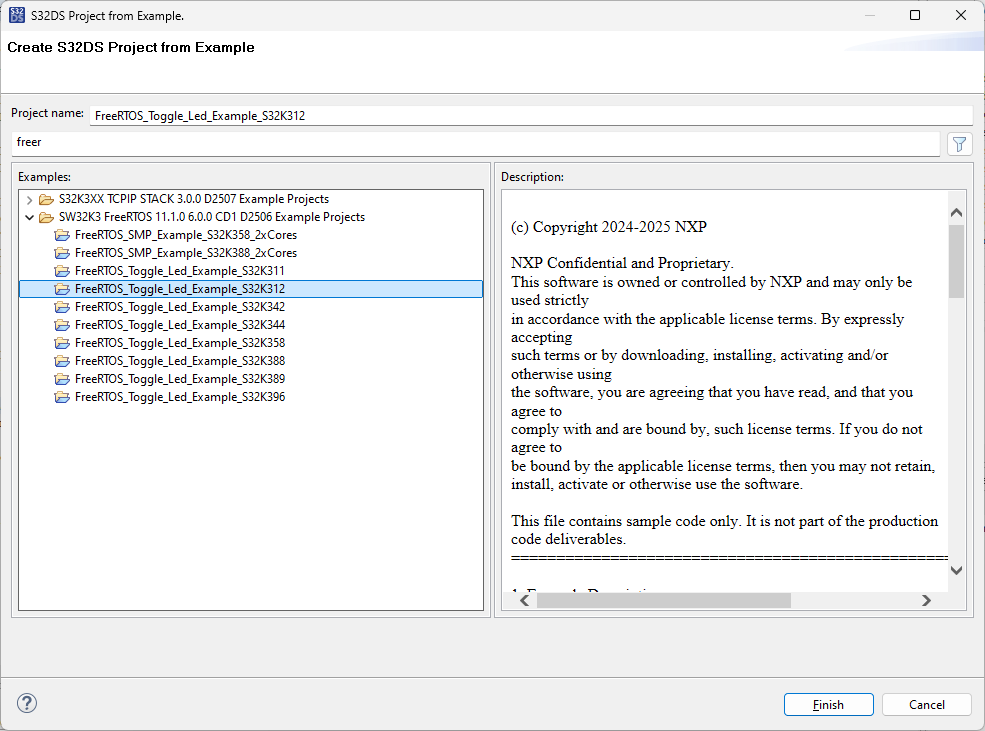This screenshot has width=985, height=731.
Task: Click project icon of FreeRTOS_Toggle_Led_Example_S32K388
Action: (62, 361)
